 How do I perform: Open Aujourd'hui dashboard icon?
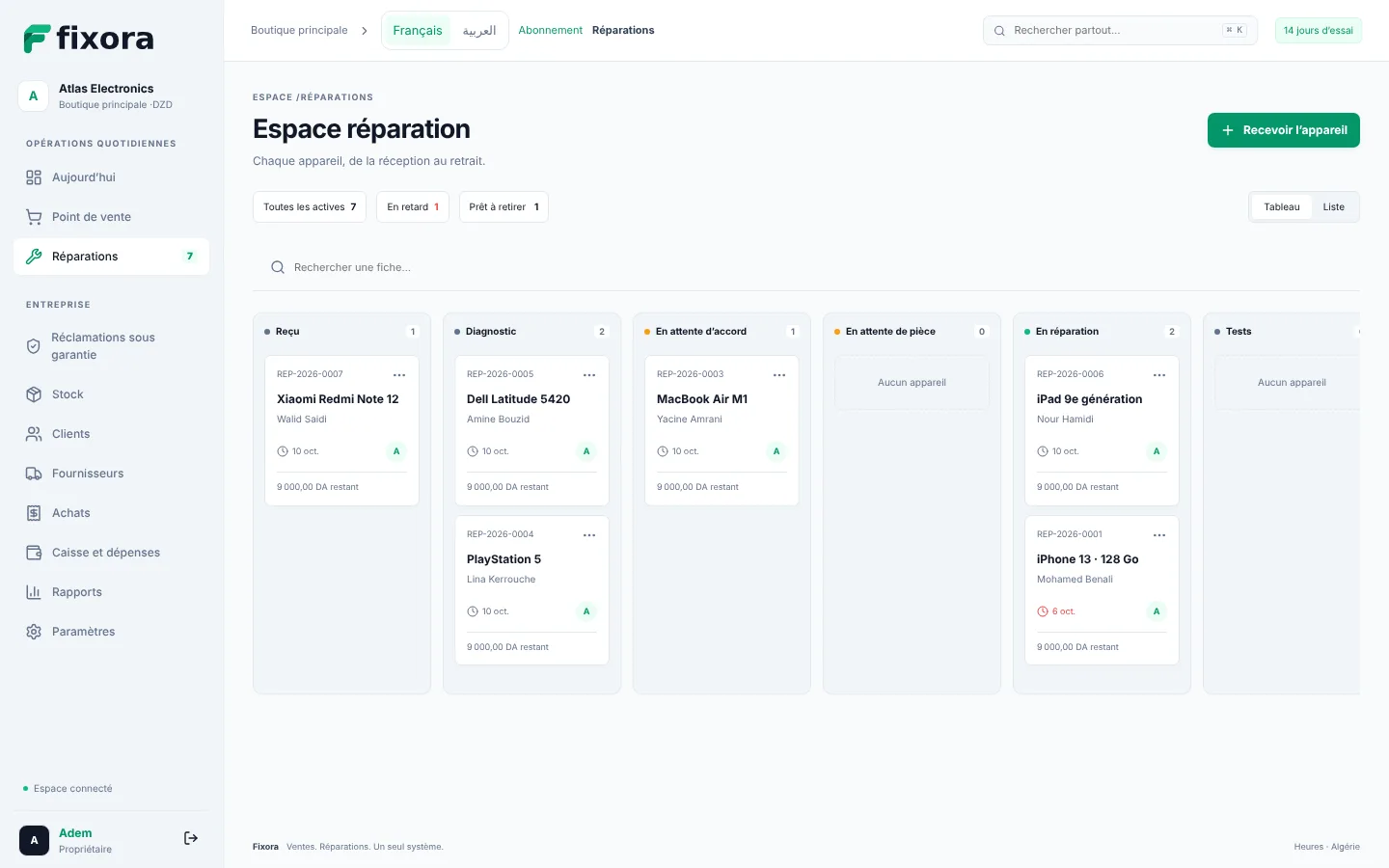(x=34, y=177)
